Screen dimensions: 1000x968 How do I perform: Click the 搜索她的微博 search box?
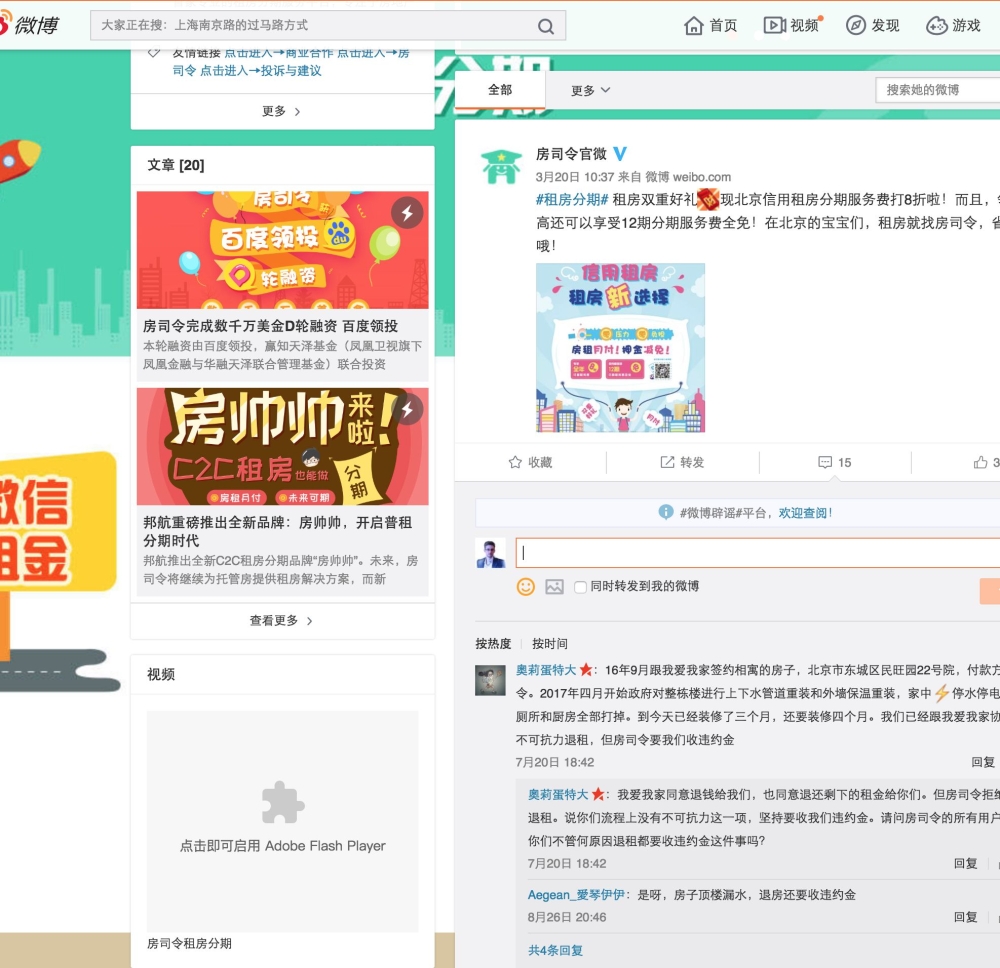pos(938,90)
